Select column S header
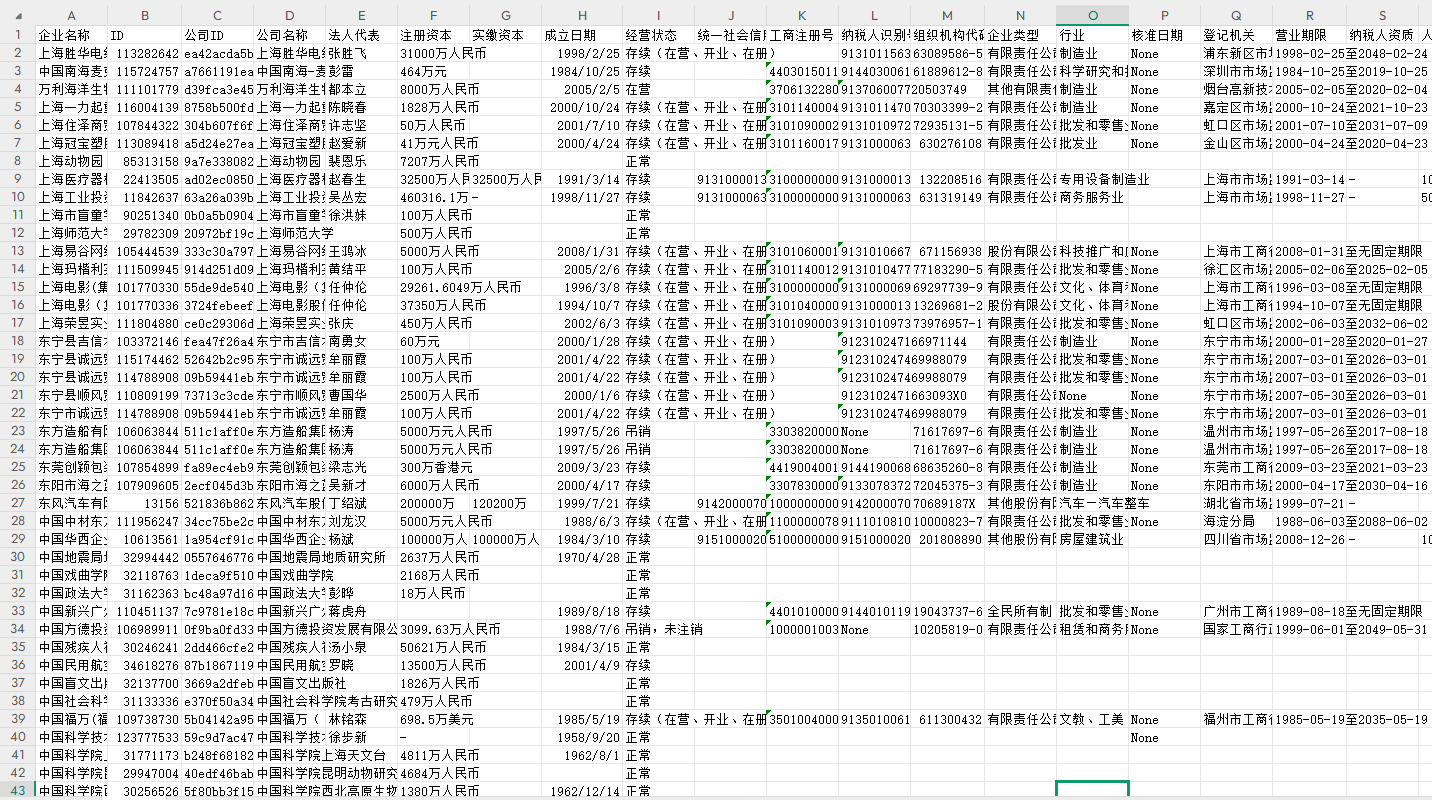 1382,16
